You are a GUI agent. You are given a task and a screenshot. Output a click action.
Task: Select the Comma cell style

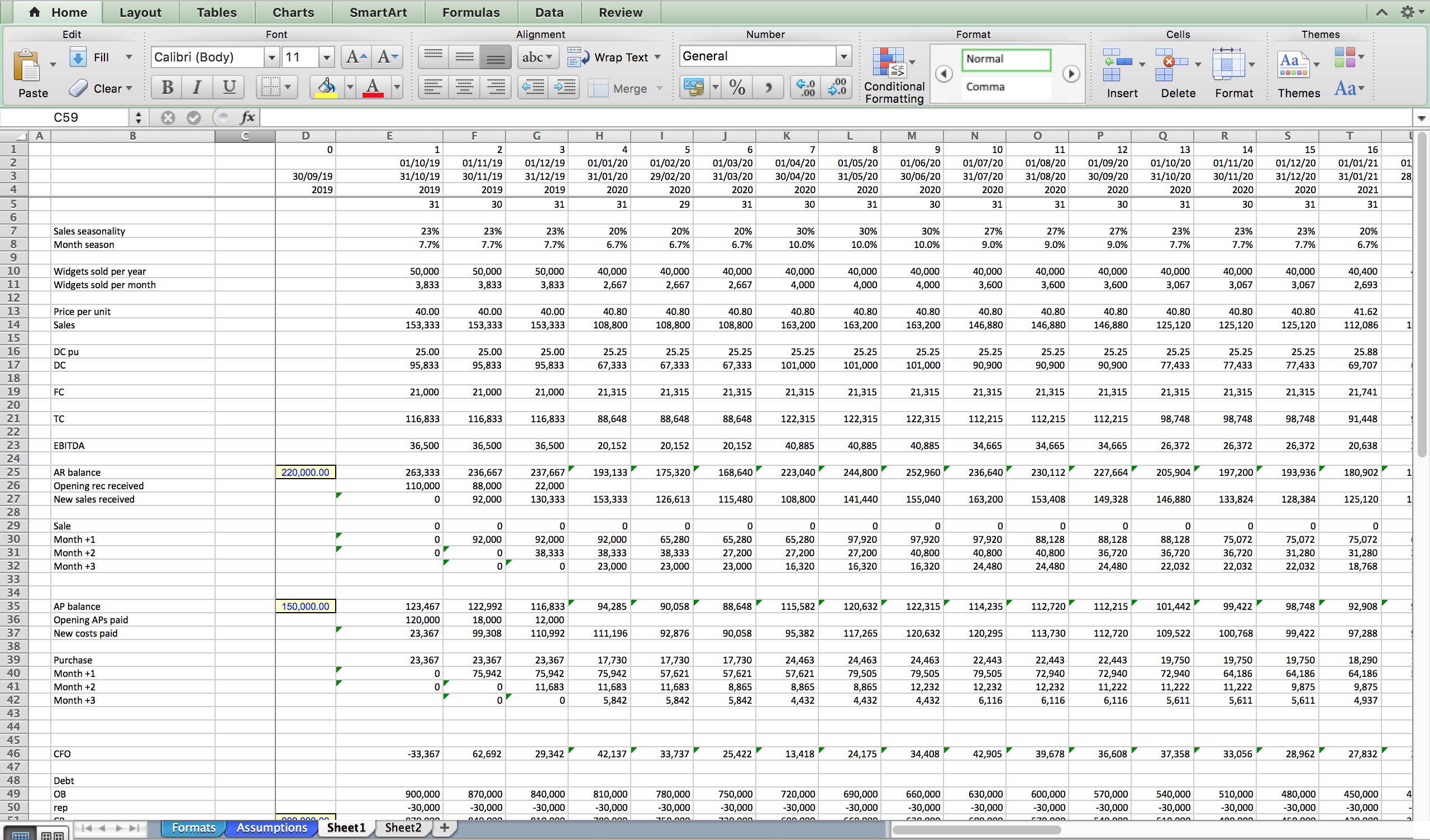point(1005,87)
